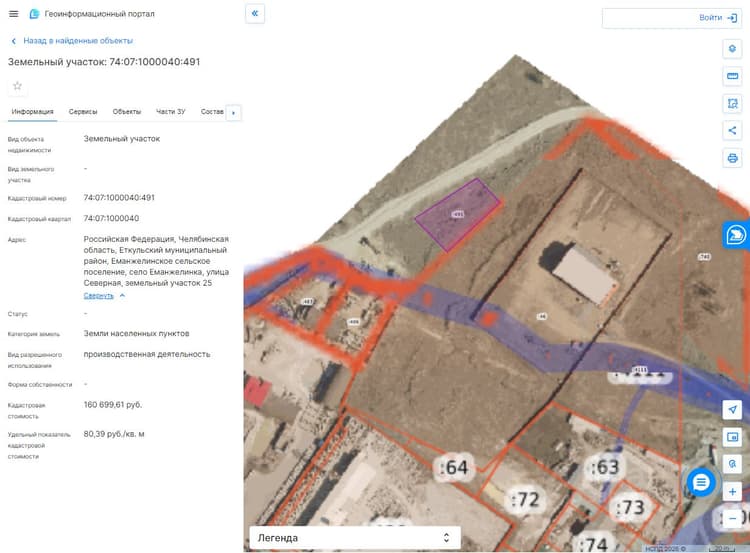Select the ruler measurement tool

[x=732, y=76]
